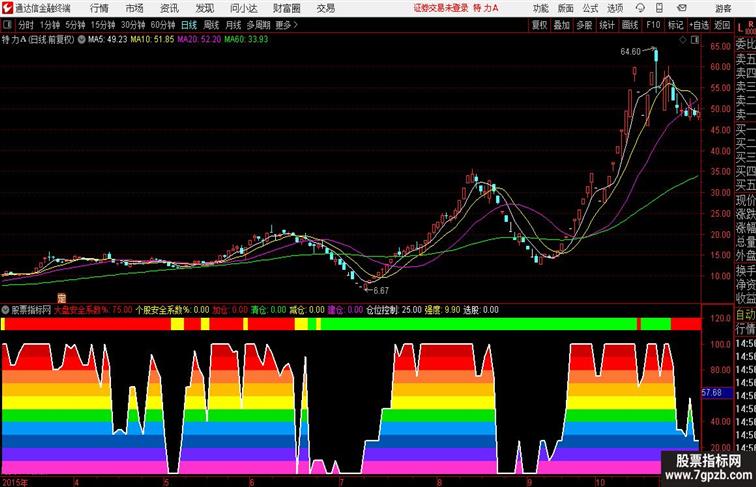756x487 pixels.
Task: Click the 叠加 overlay toolbar button
Action: coord(561,25)
